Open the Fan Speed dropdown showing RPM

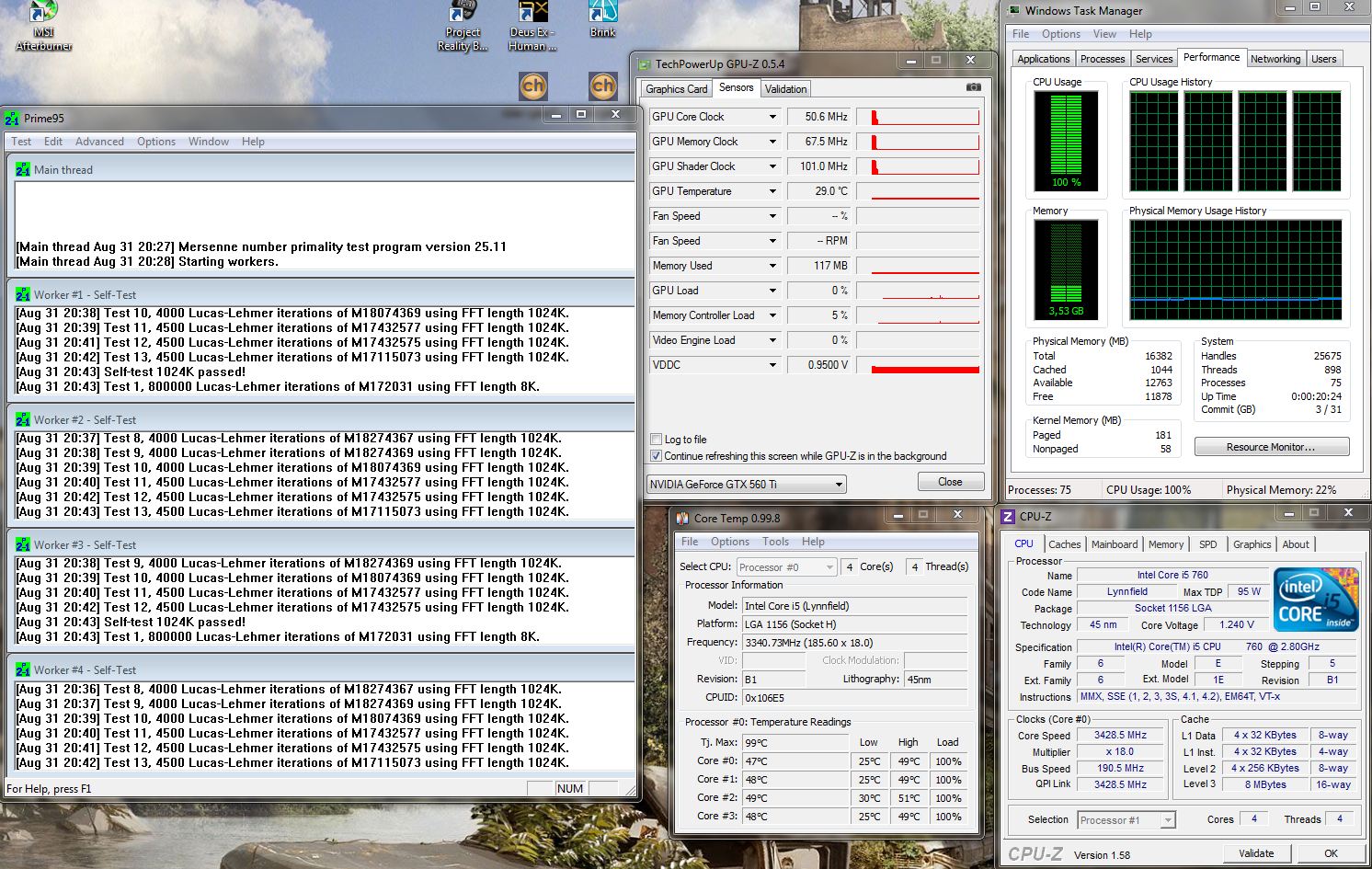pyautogui.click(x=772, y=241)
